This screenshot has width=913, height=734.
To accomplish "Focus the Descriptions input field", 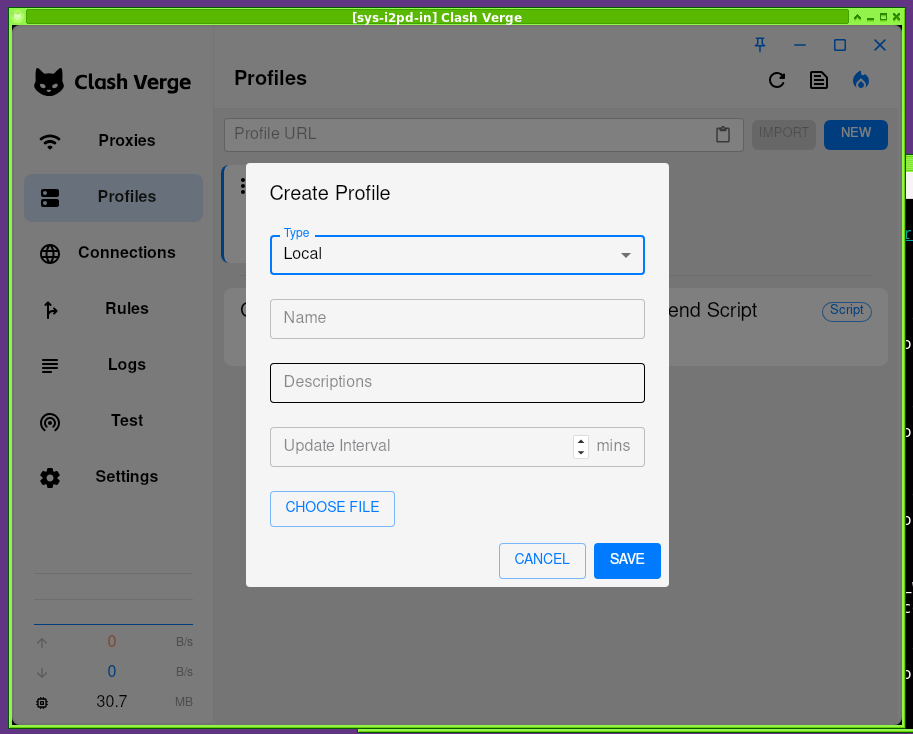I will 457,382.
